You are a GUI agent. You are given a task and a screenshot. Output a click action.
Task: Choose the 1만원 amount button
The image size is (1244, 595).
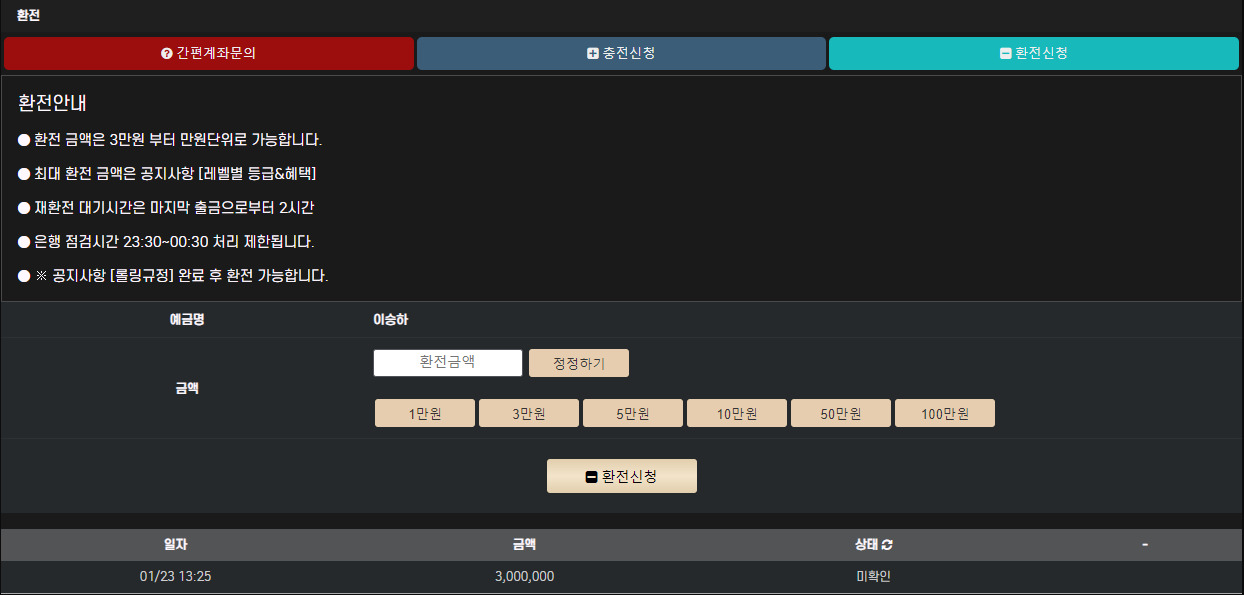coord(424,414)
